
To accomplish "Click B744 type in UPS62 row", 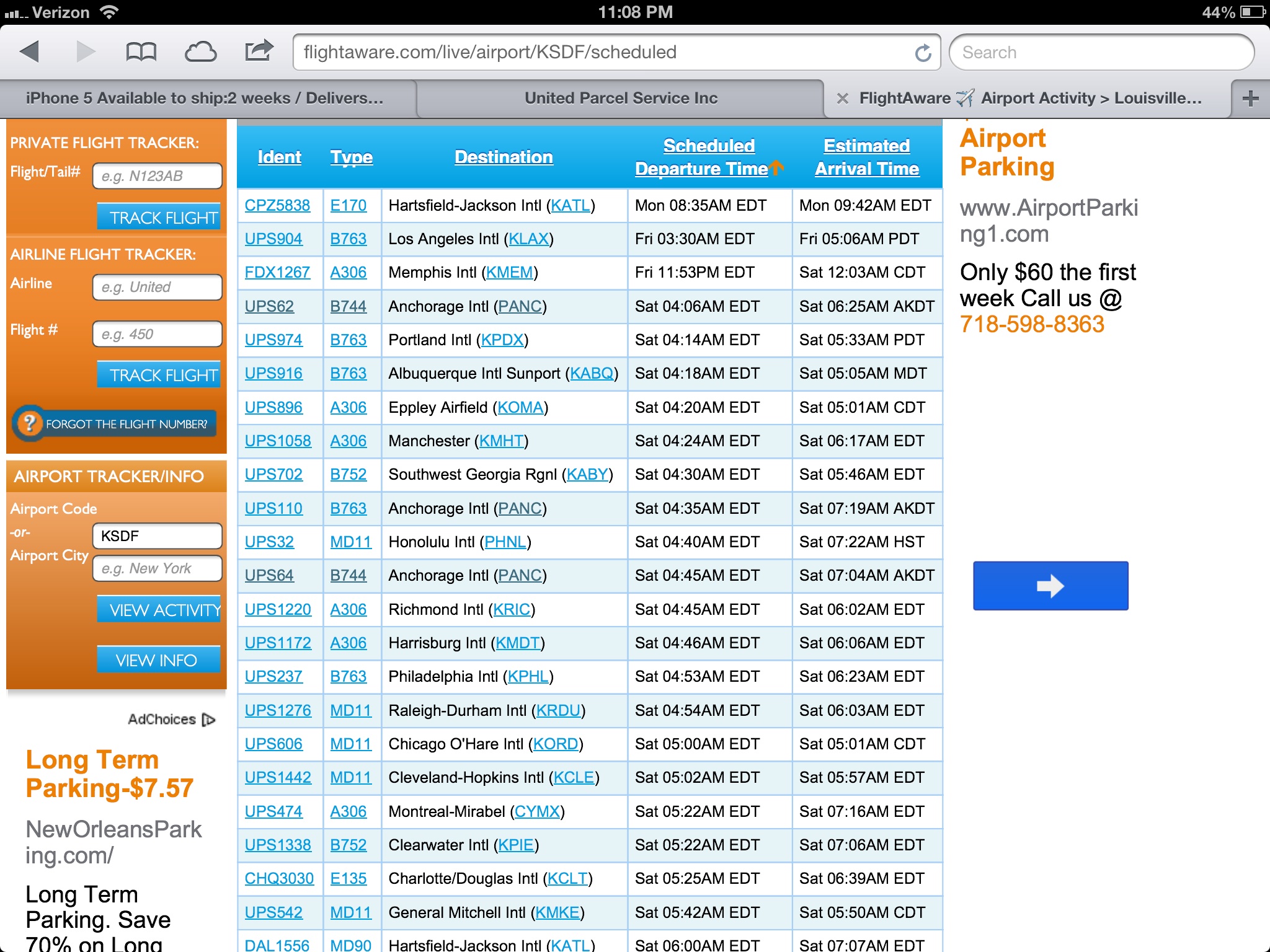I will pyautogui.click(x=349, y=306).
